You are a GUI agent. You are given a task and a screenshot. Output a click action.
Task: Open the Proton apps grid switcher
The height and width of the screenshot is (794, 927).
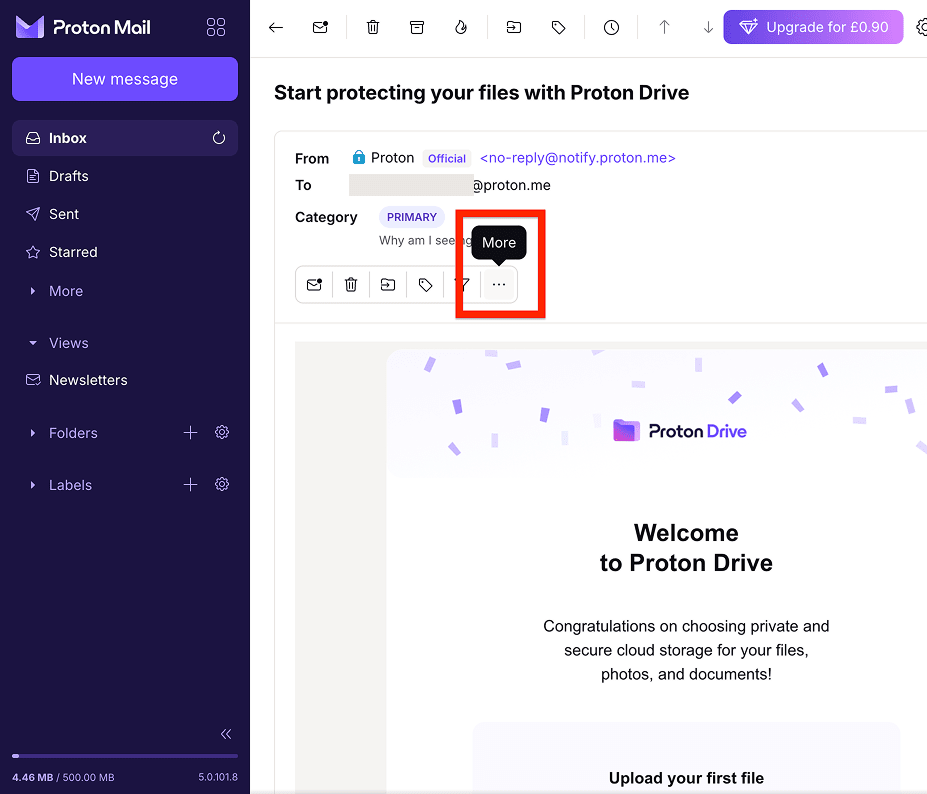pos(216,27)
